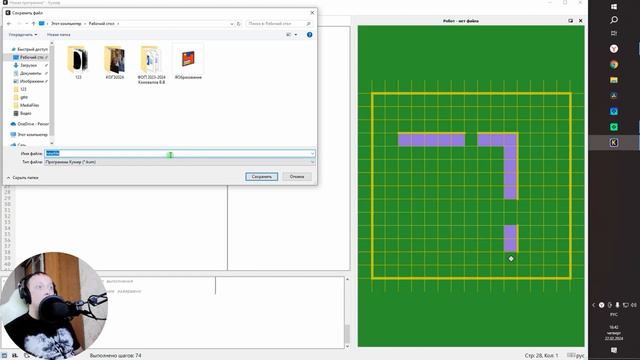Open the Упорядочить menu
640x360 pixels.
(23, 35)
